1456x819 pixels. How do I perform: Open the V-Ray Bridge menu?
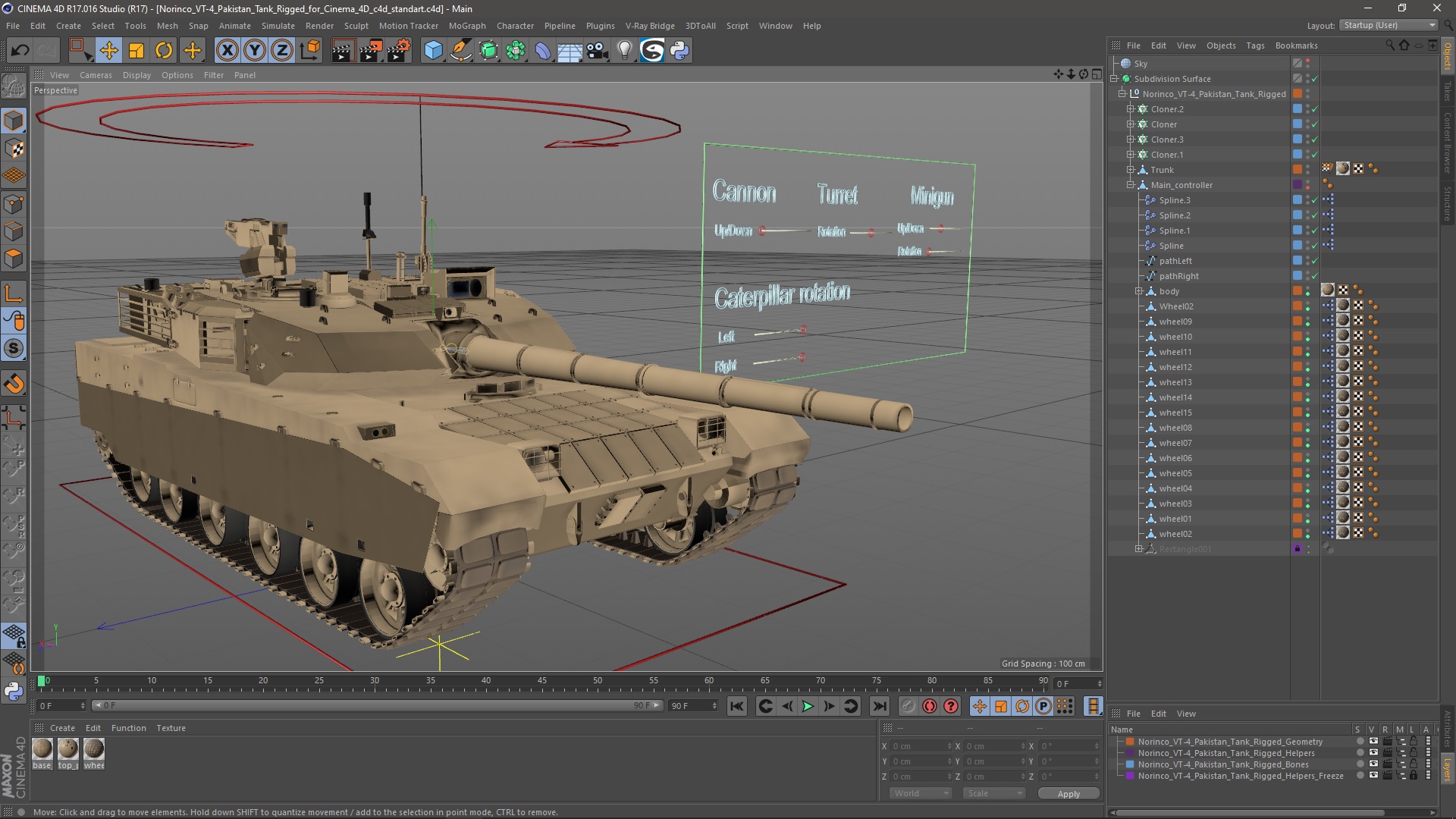point(650,26)
